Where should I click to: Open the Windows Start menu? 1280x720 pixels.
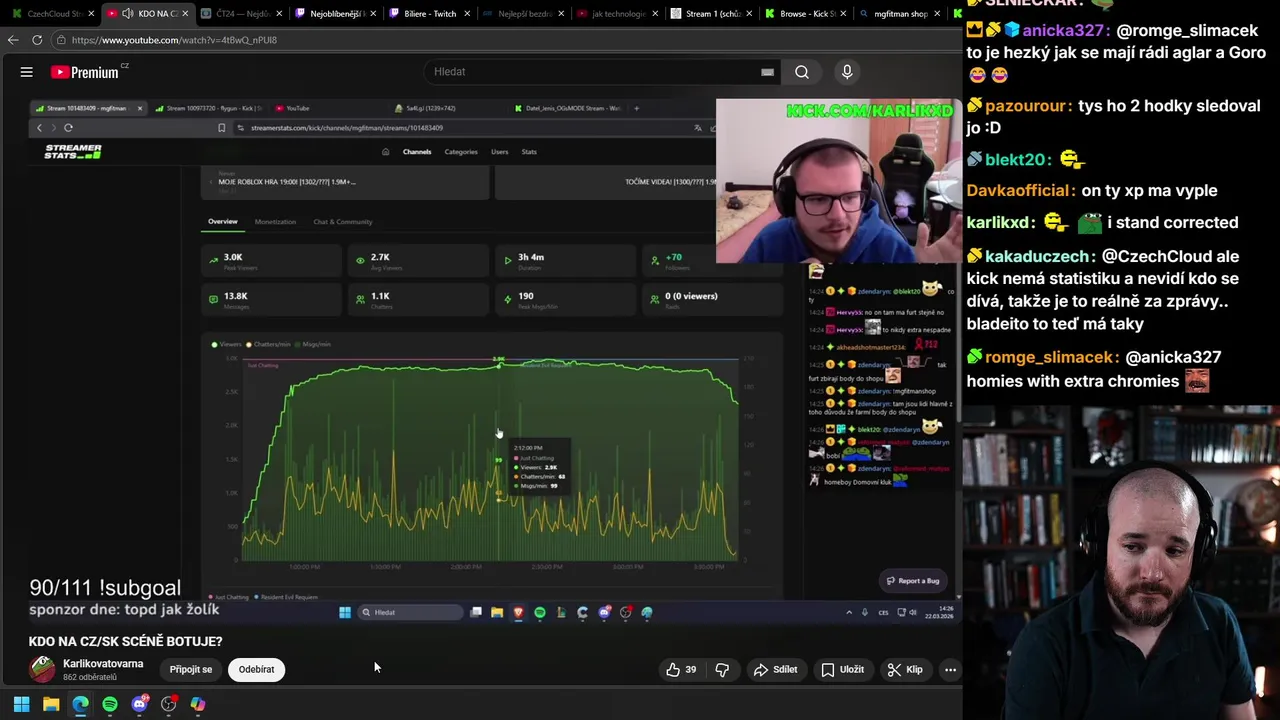(x=21, y=704)
